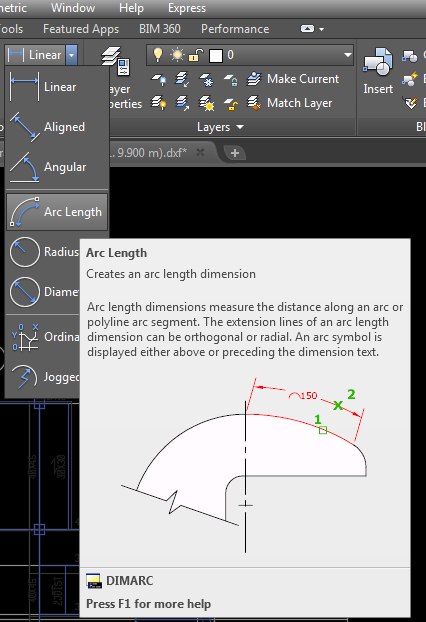Open the Linear dimension flyout arrow

[x=71, y=55]
